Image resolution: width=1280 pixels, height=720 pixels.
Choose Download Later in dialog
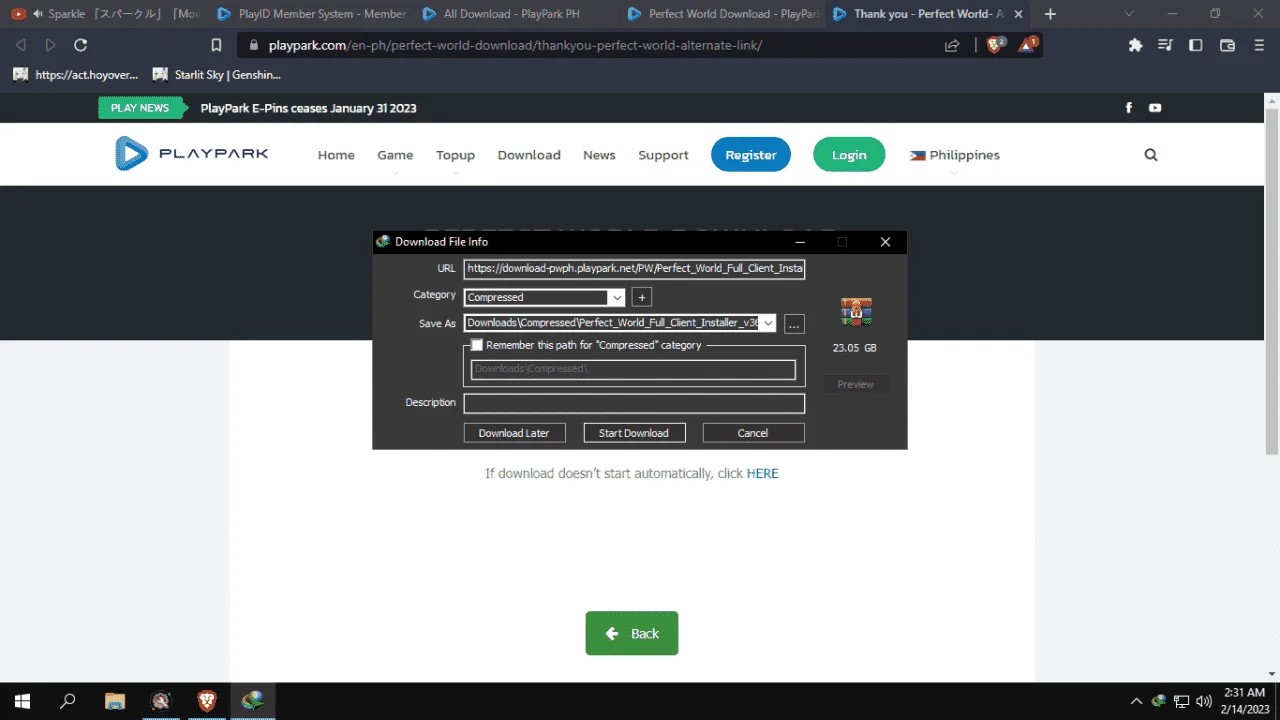point(514,433)
